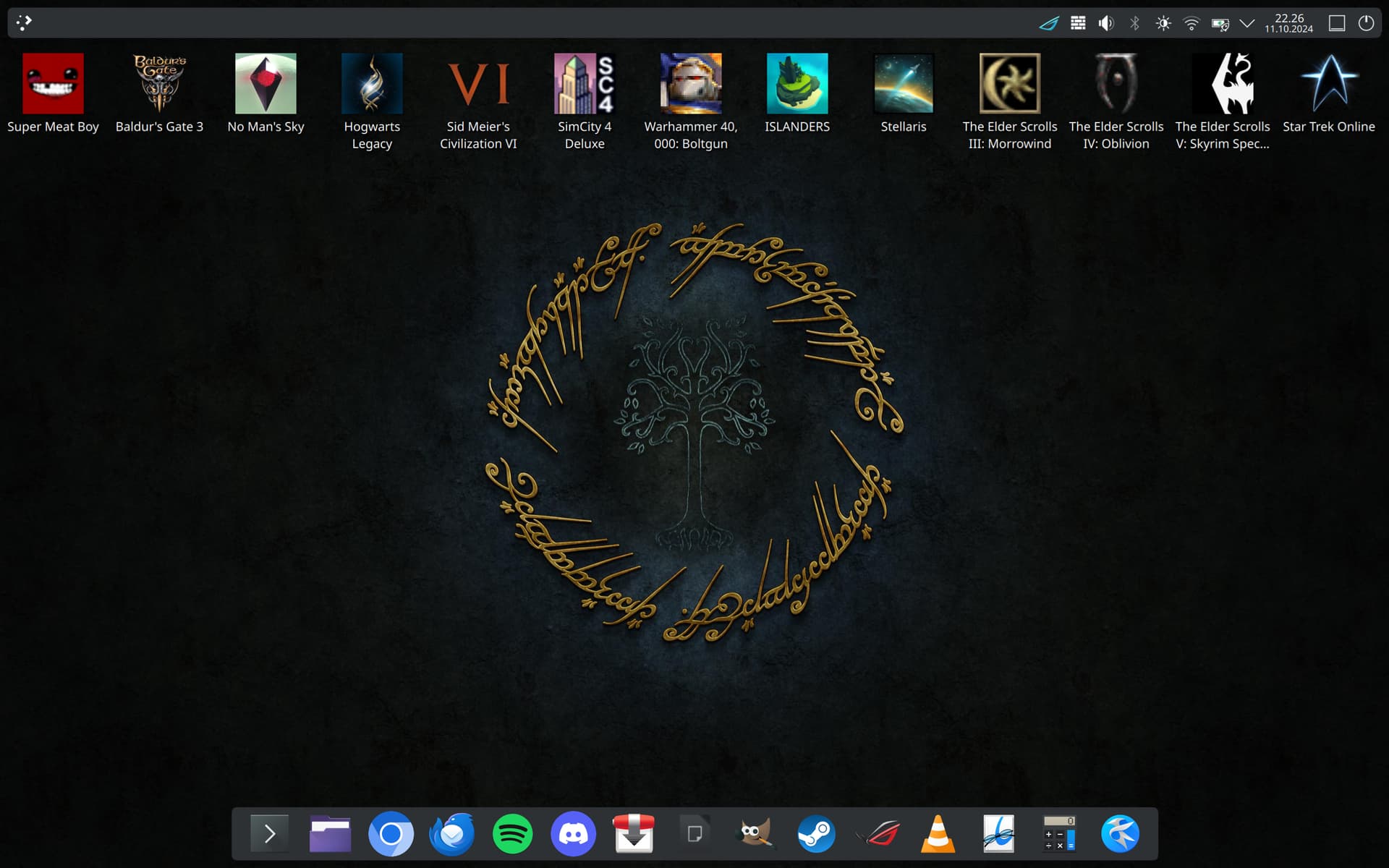Viewport: 1389px width, 868px height.
Task: Open Steam from the dock
Action: tap(816, 834)
